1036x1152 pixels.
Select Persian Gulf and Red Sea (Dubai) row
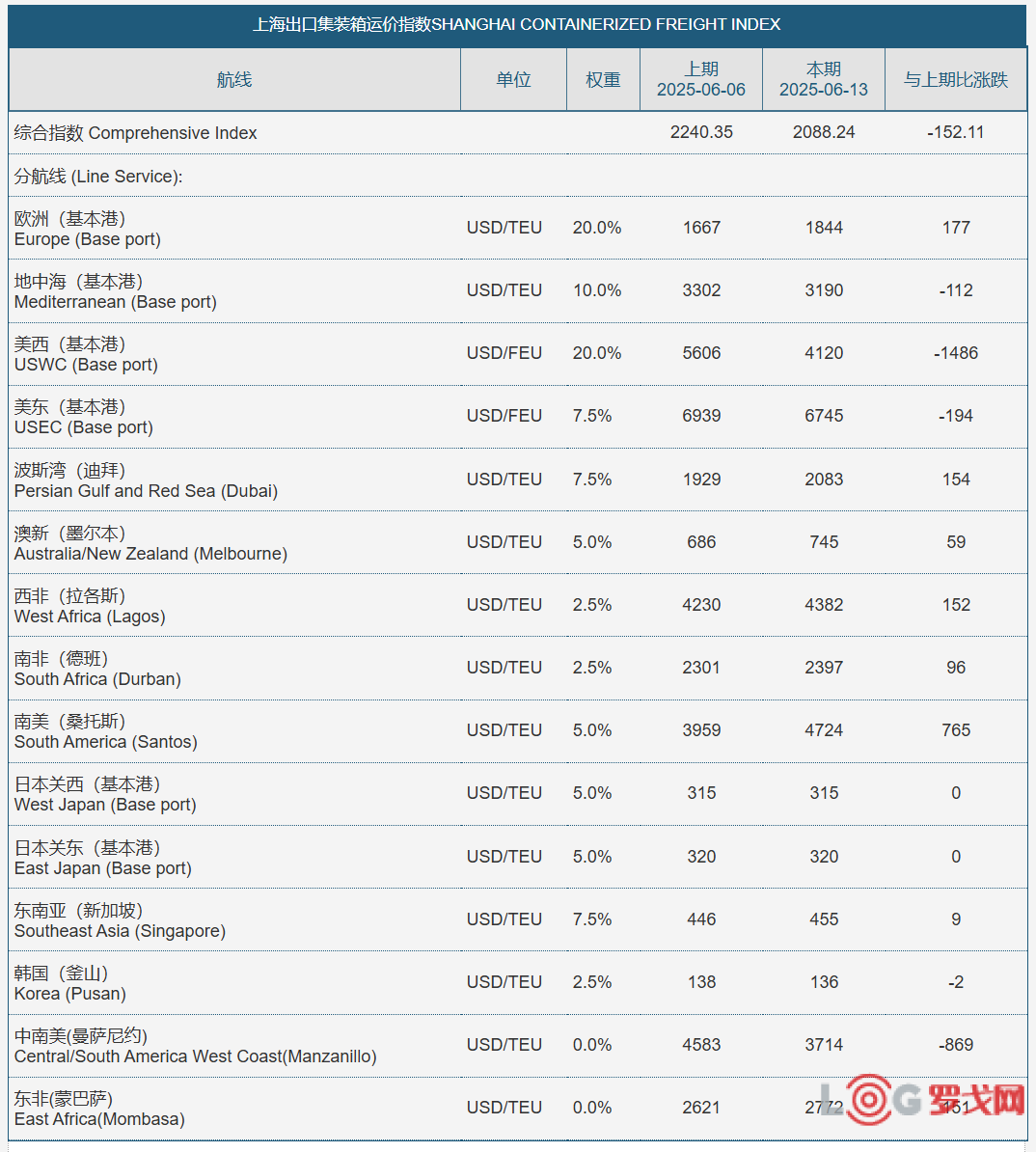click(x=517, y=480)
